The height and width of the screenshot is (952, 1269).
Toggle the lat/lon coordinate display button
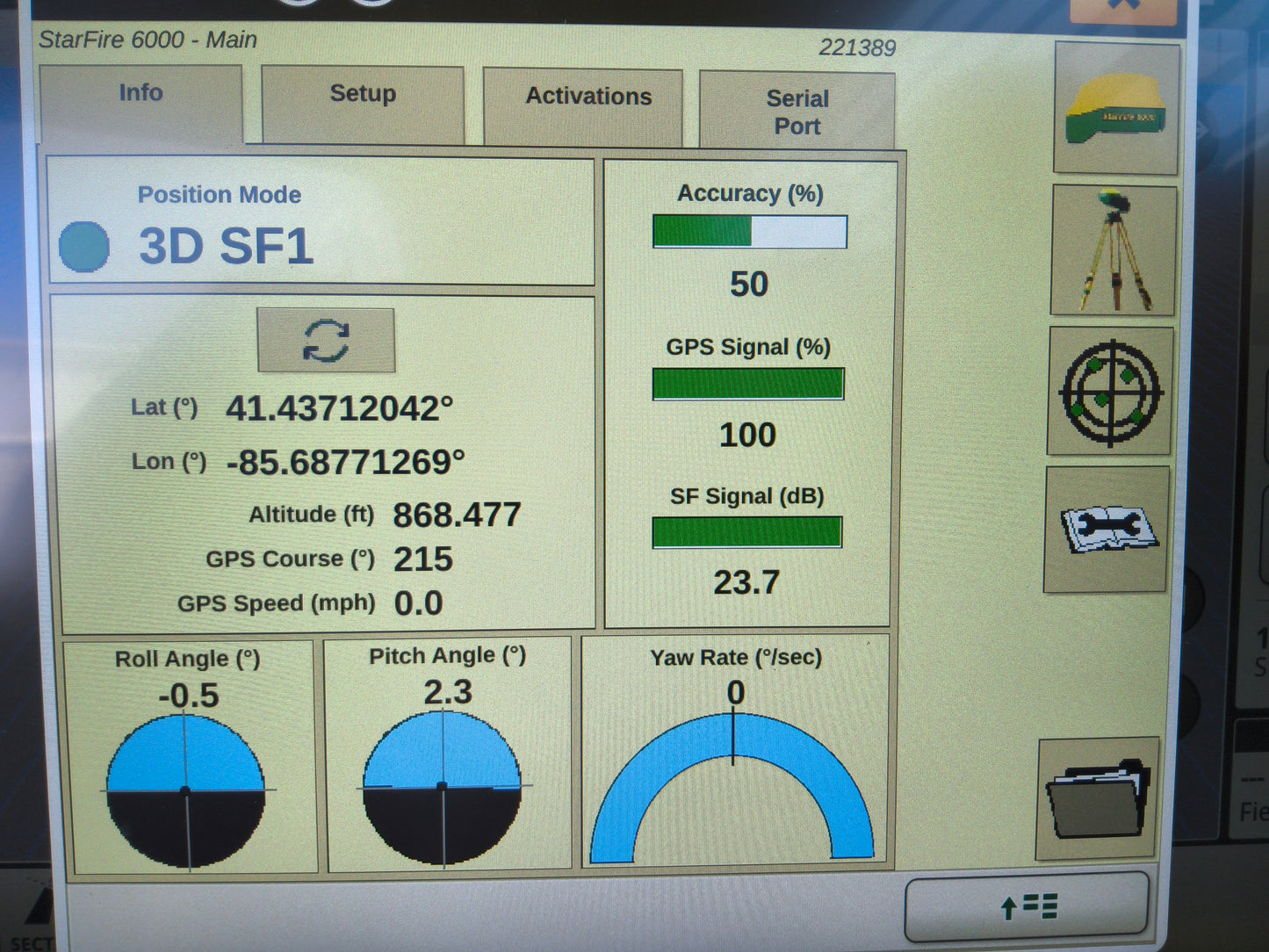tap(326, 340)
